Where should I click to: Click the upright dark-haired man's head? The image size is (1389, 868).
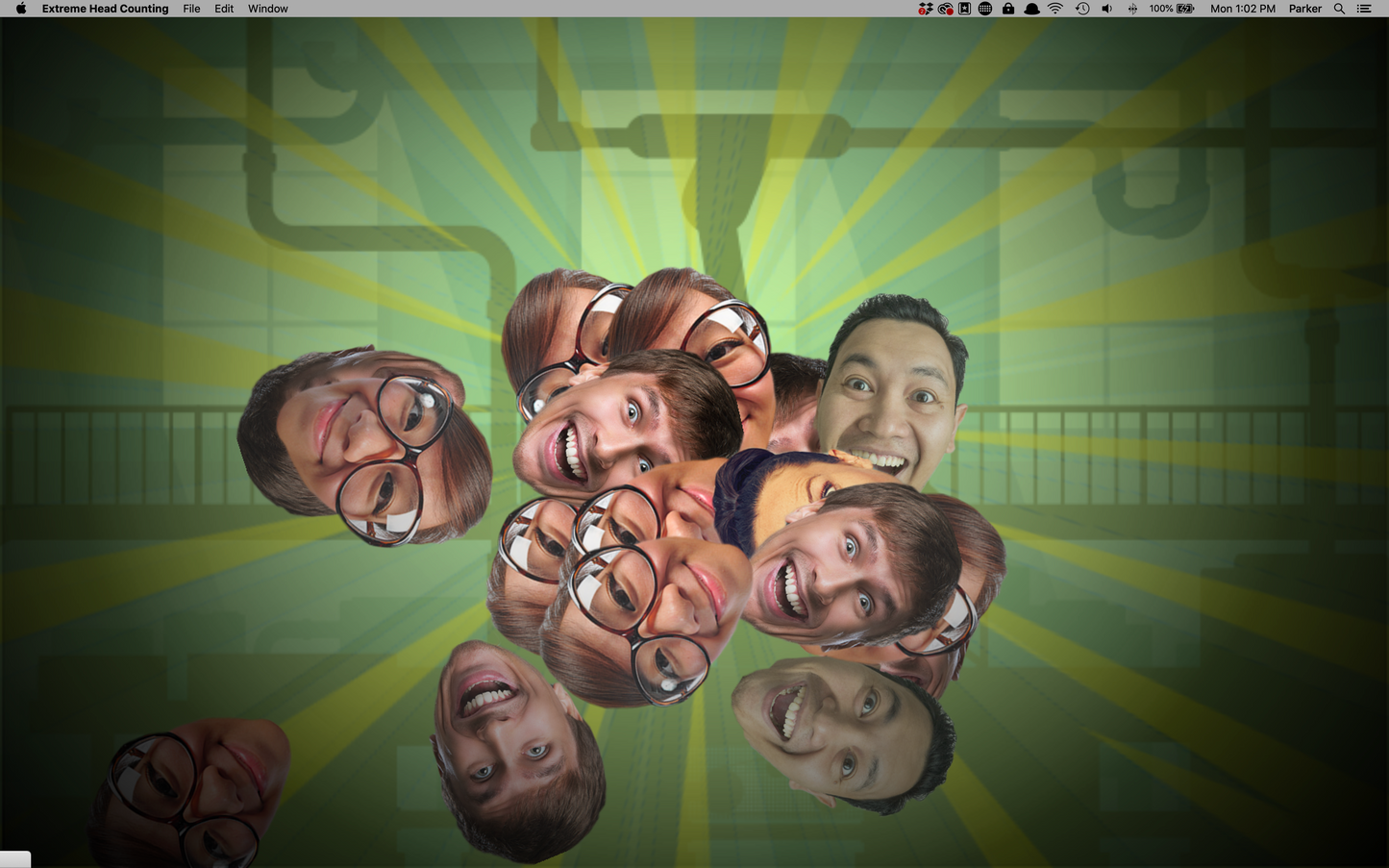[894, 389]
